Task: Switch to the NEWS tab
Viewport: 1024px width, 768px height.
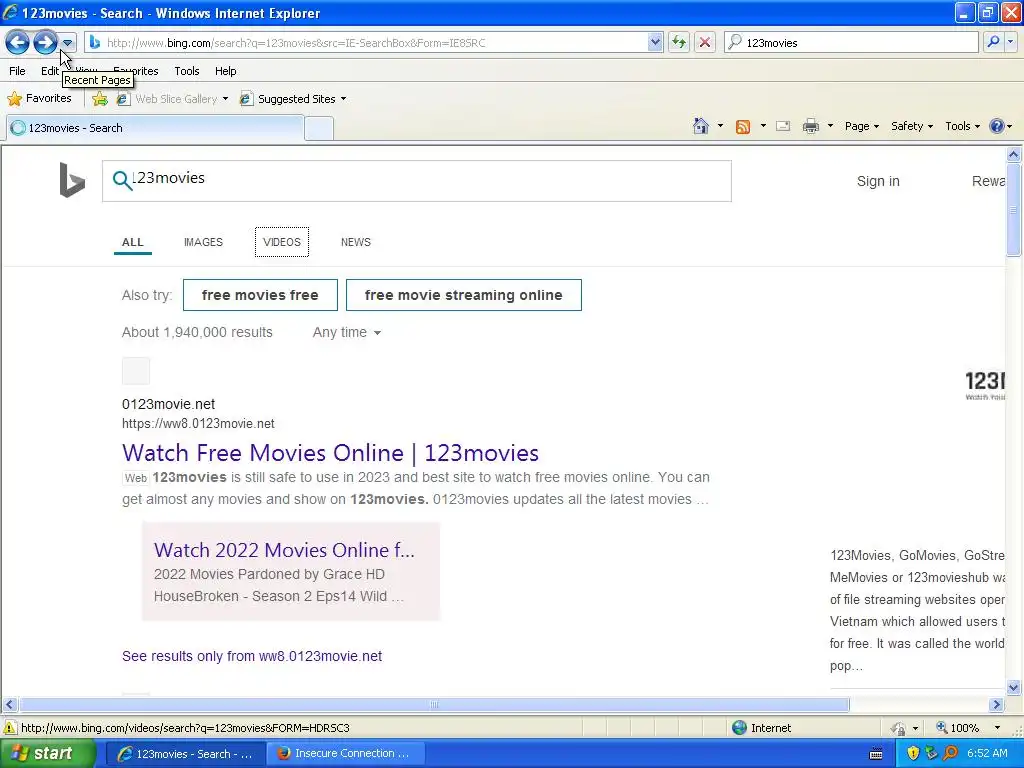Action: 356,242
